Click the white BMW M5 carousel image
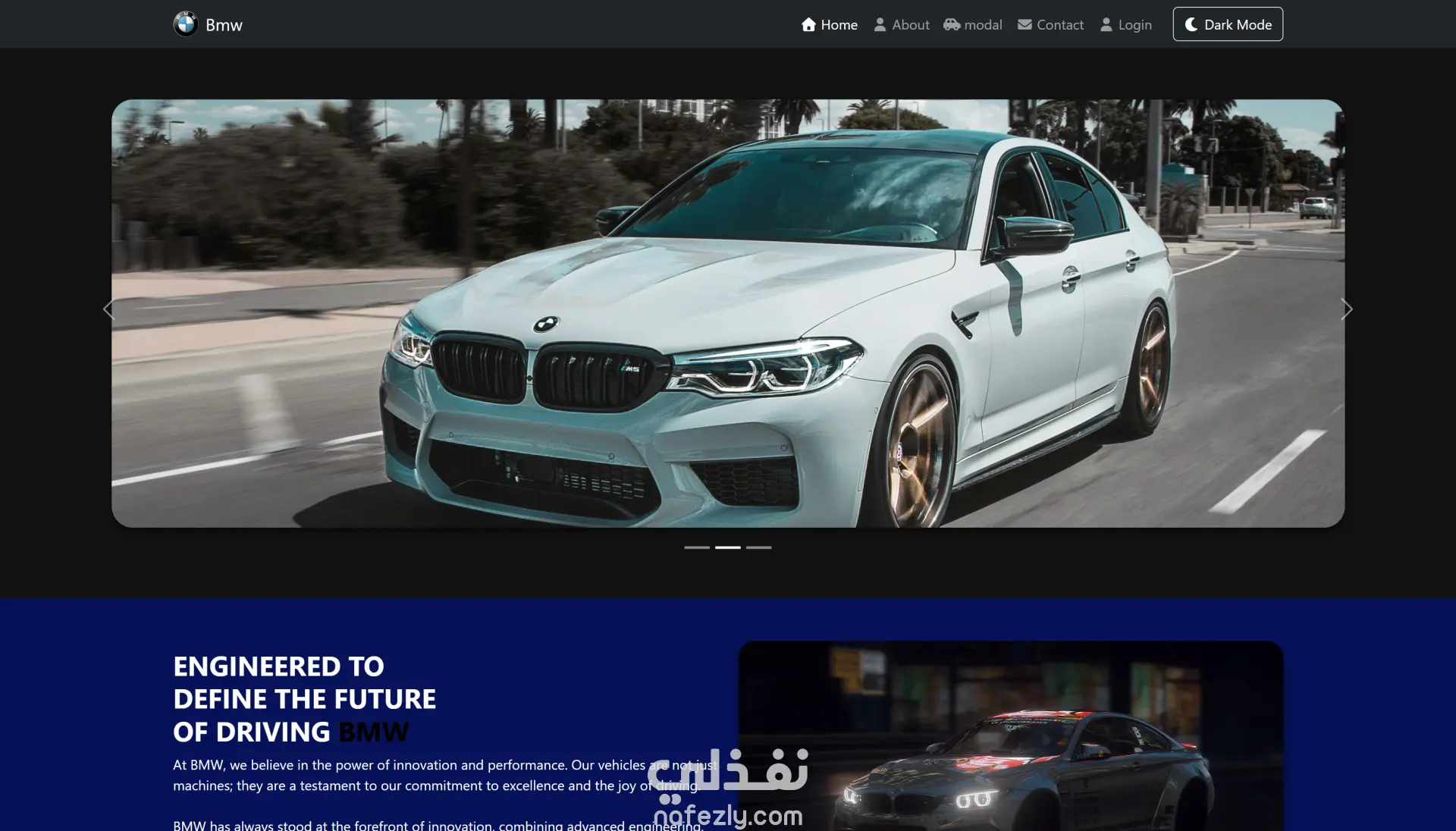The height and width of the screenshot is (831, 1456). pyautogui.click(x=728, y=313)
